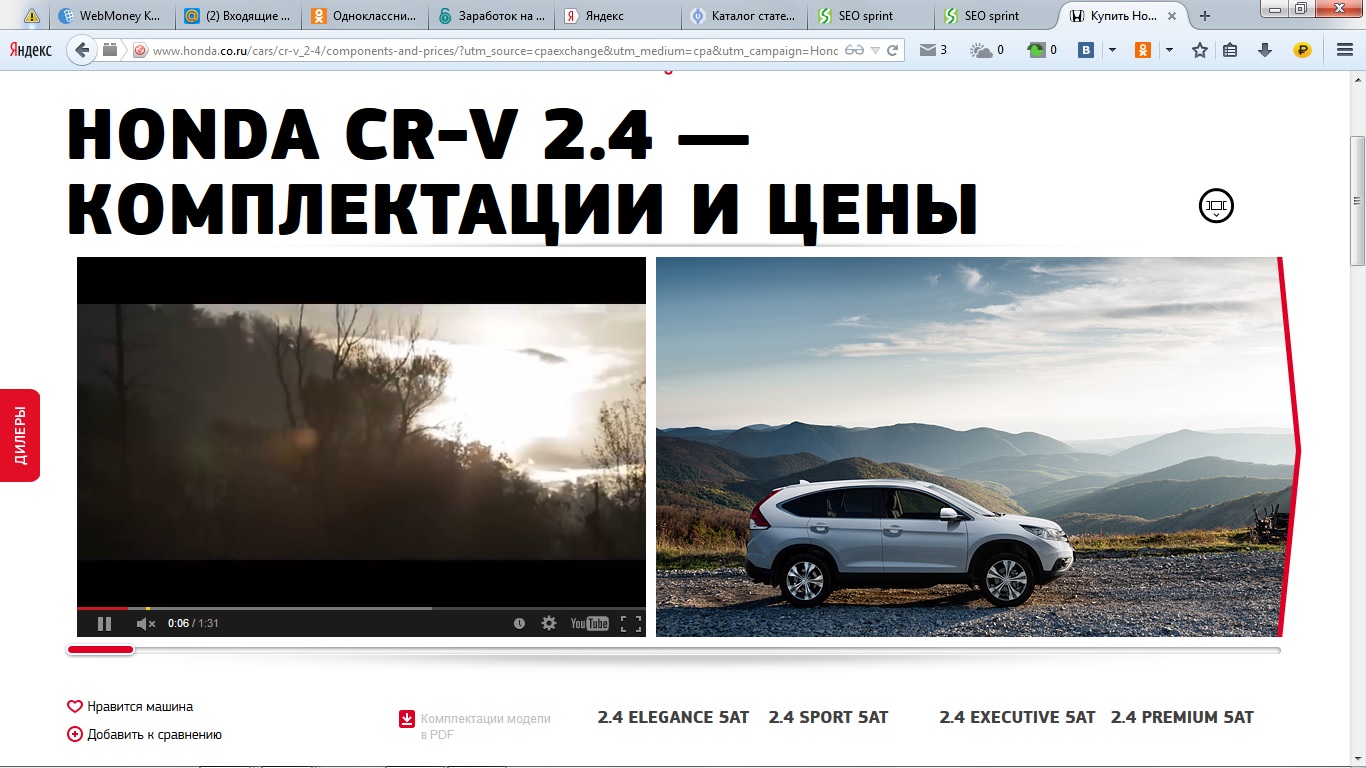The width and height of the screenshot is (1366, 768).
Task: Open a new browser tab
Action: tap(1205, 16)
